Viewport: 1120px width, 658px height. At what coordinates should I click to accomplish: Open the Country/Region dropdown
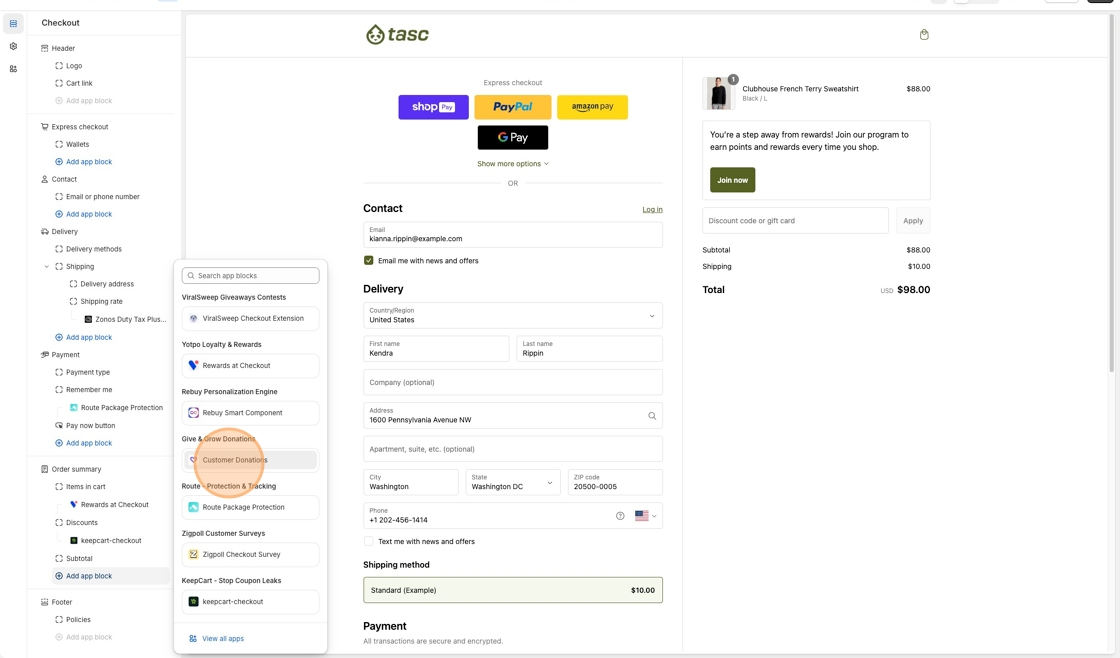(513, 315)
